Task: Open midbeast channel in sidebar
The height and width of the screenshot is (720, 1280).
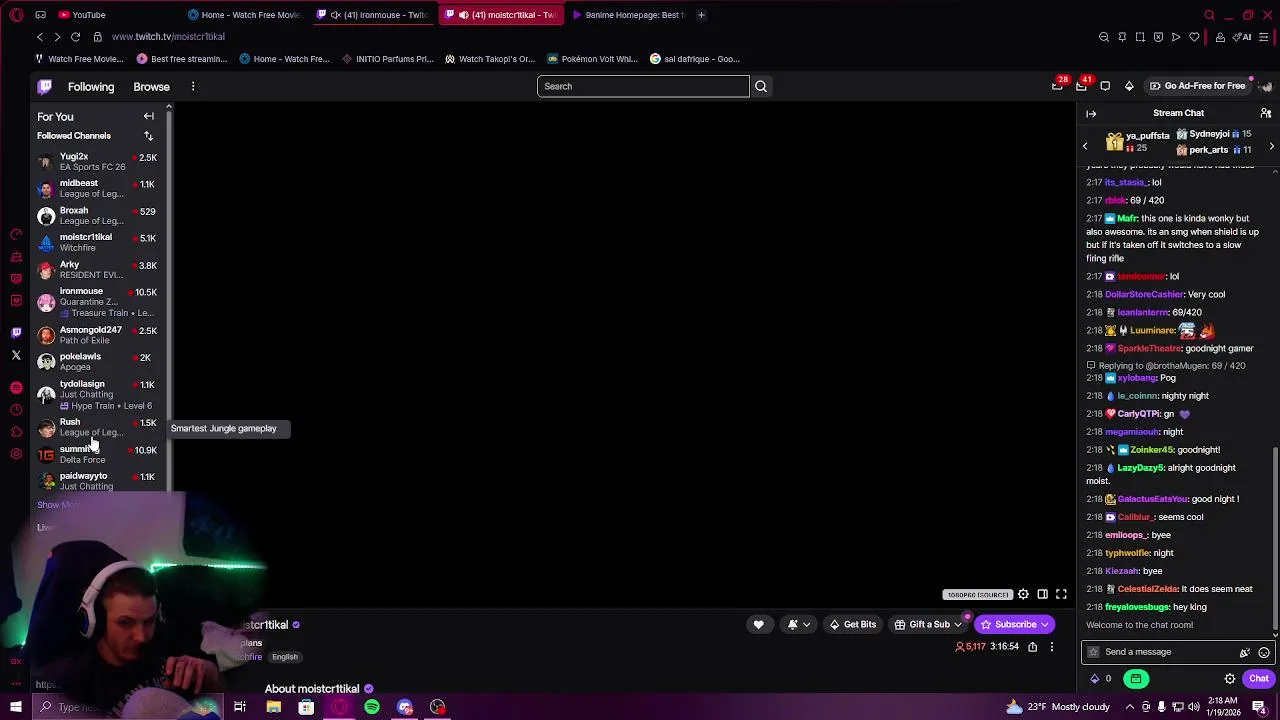Action: pos(97,189)
